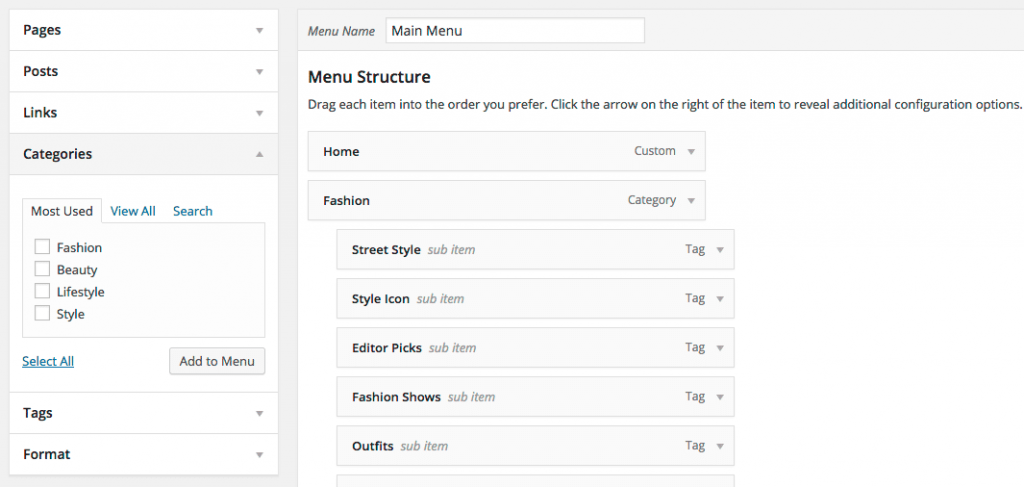This screenshot has width=1024, height=487.
Task: Click the Add to Menu button
Action: point(217,361)
